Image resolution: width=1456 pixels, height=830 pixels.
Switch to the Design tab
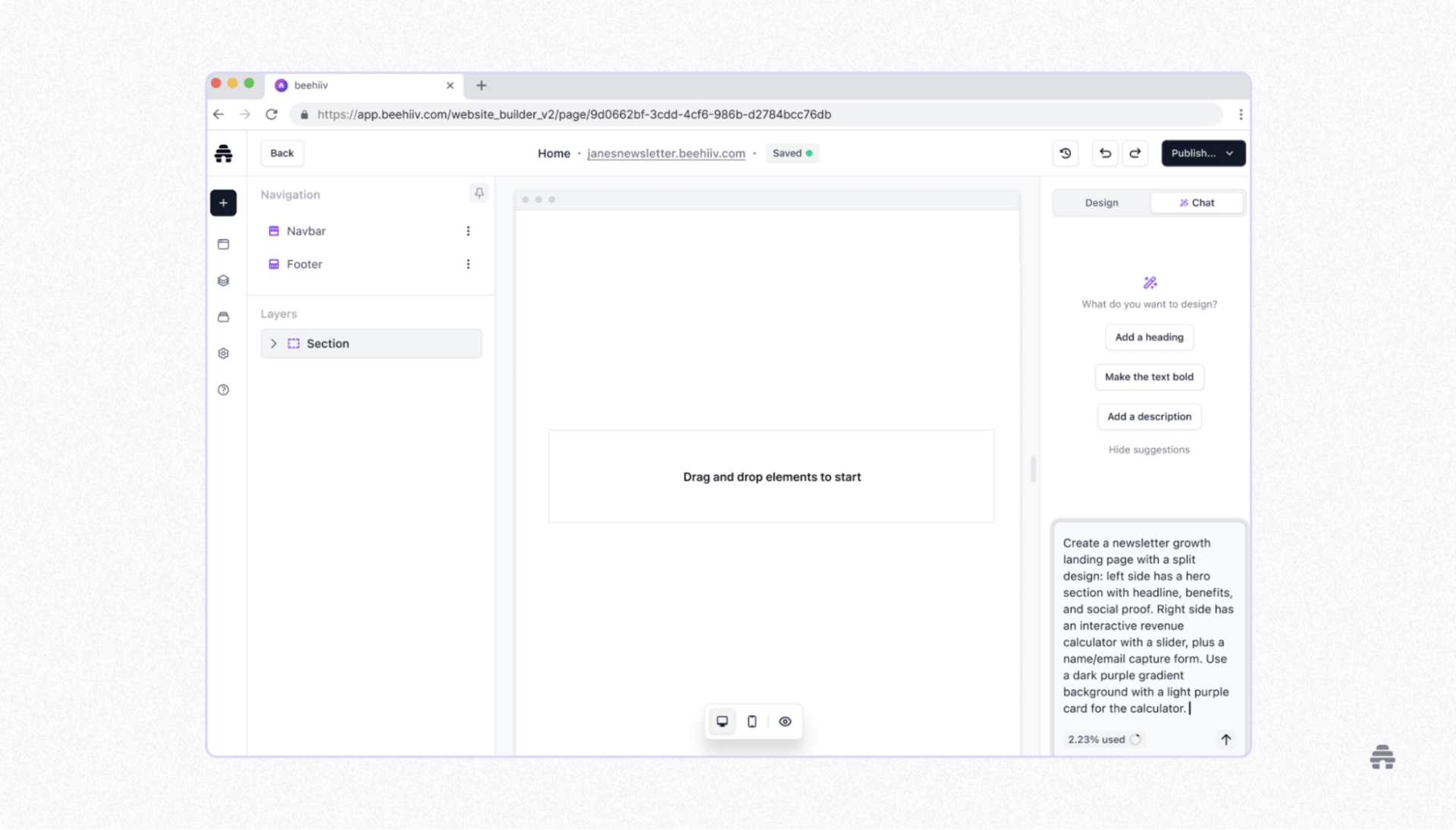(1101, 203)
